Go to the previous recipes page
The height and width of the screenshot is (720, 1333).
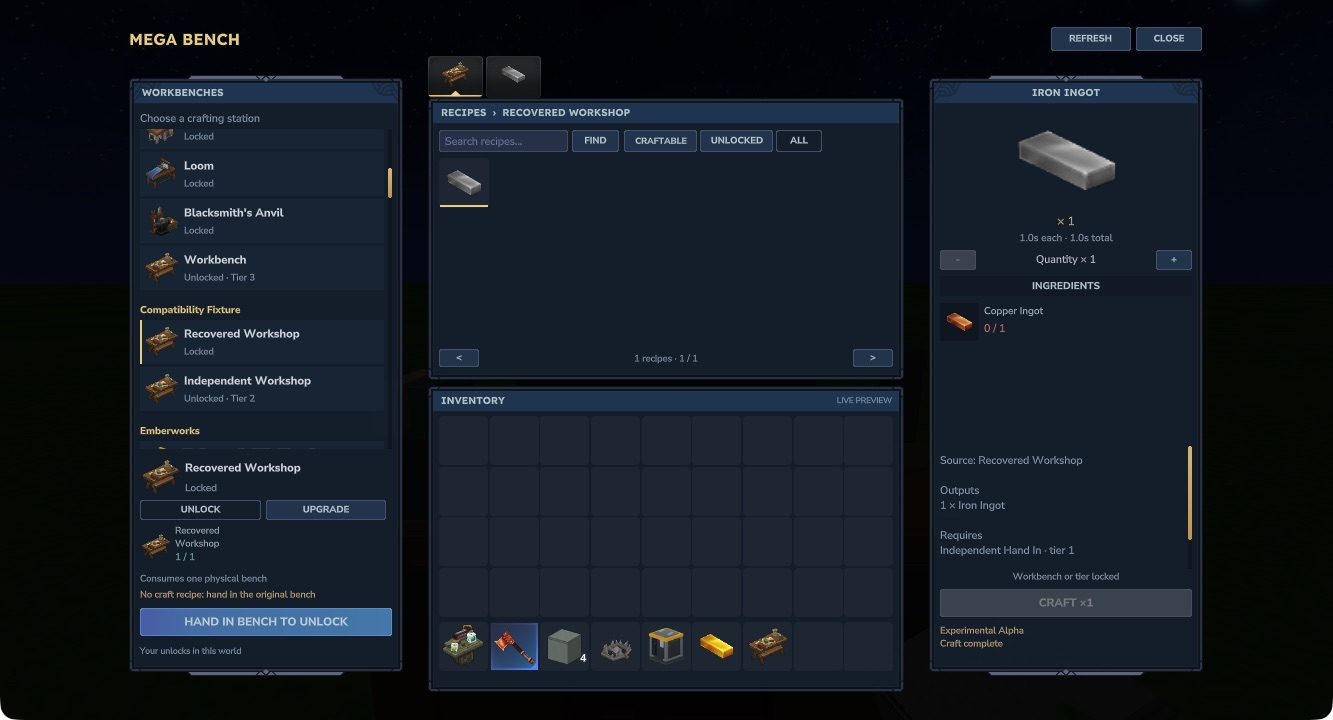point(459,358)
